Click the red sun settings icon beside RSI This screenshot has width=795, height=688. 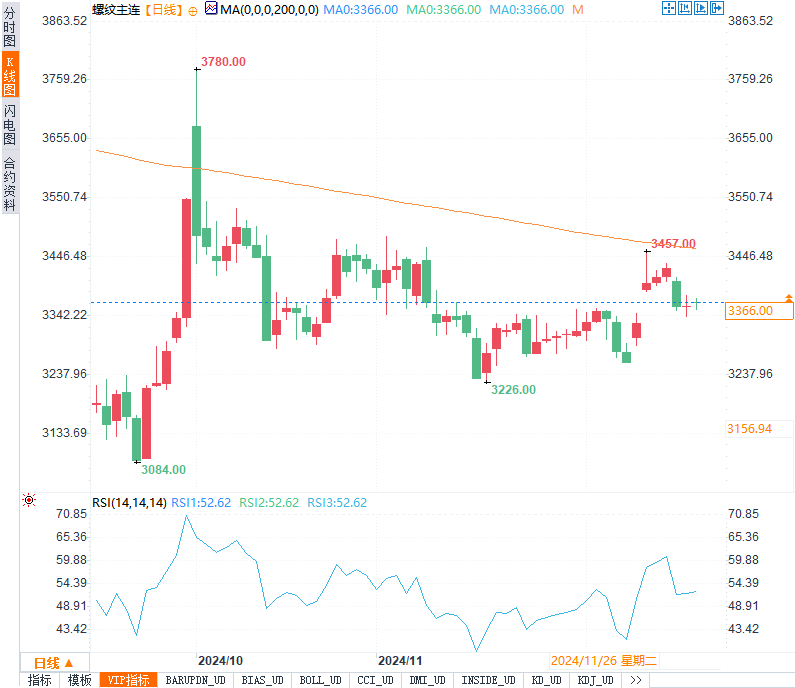[29, 500]
